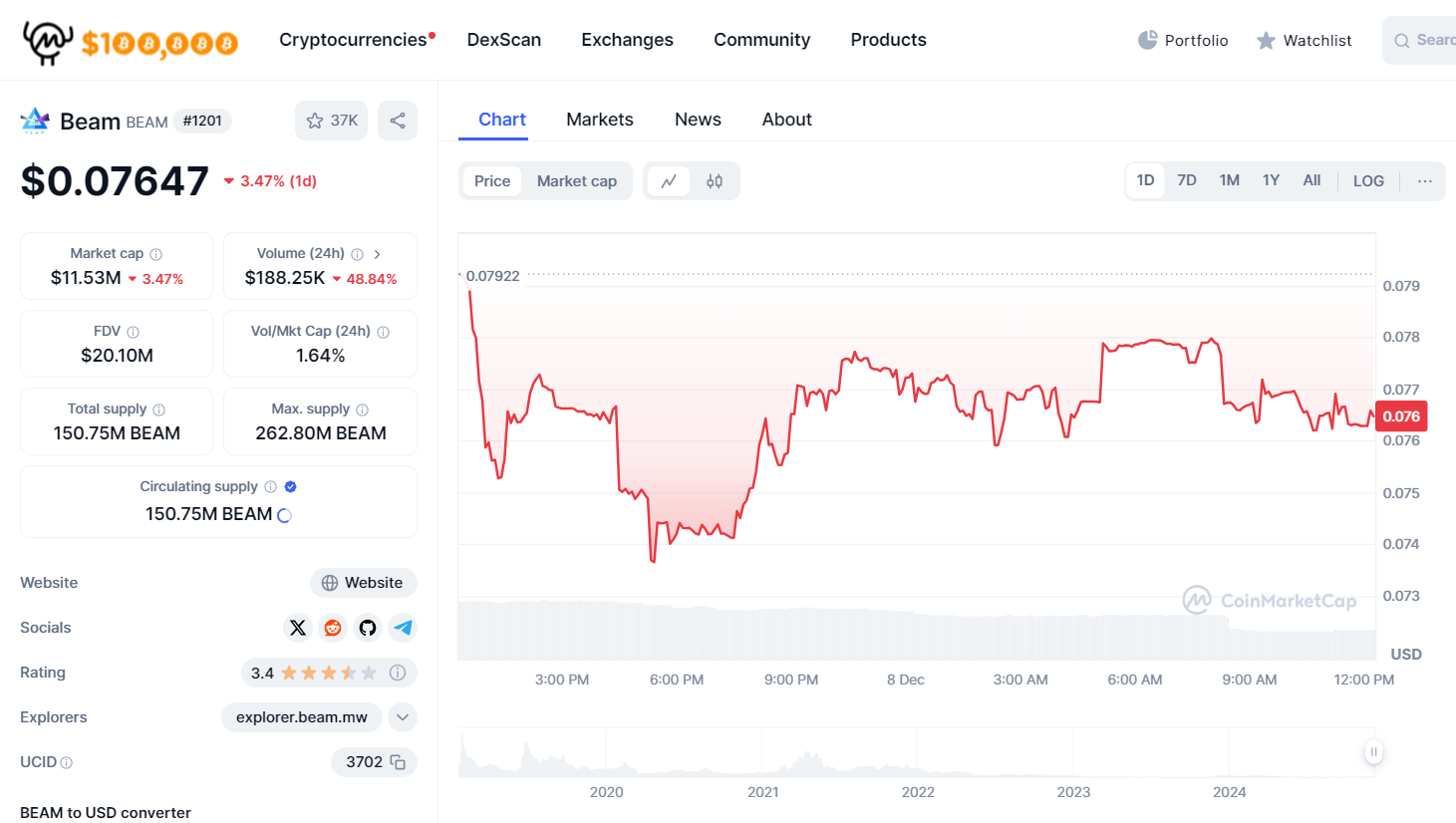Open Volume (24h) details chevron
Image resolution: width=1456 pixels, height=823 pixels.
(377, 254)
